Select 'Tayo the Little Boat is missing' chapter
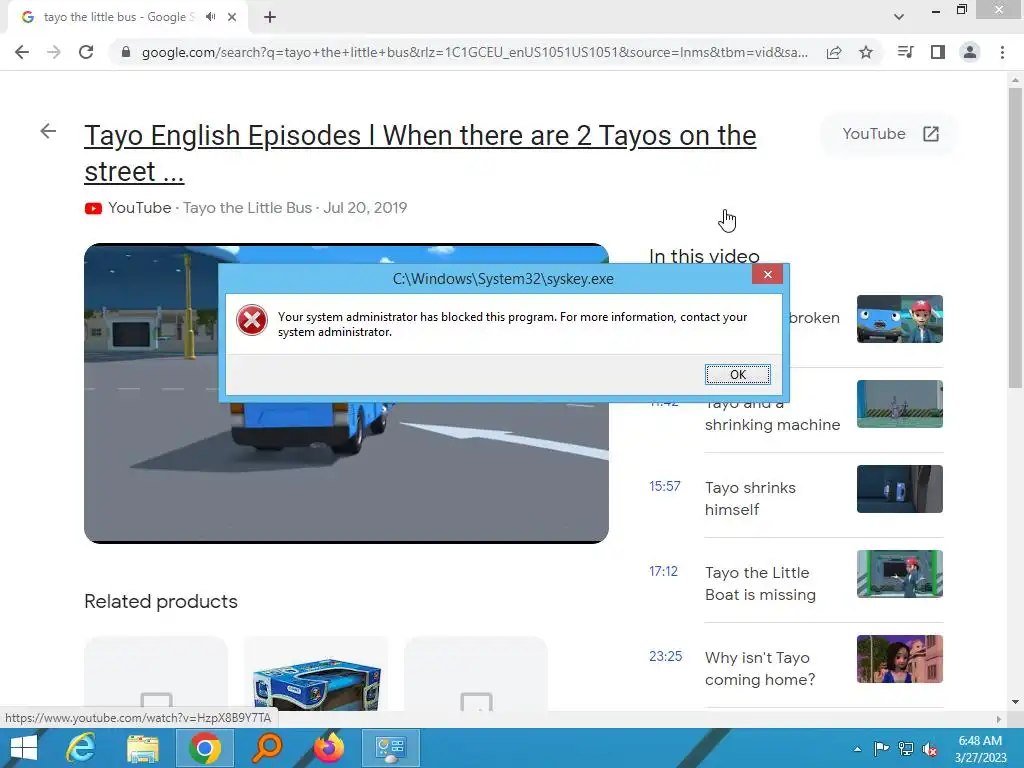The height and width of the screenshot is (768, 1024). [x=760, y=583]
